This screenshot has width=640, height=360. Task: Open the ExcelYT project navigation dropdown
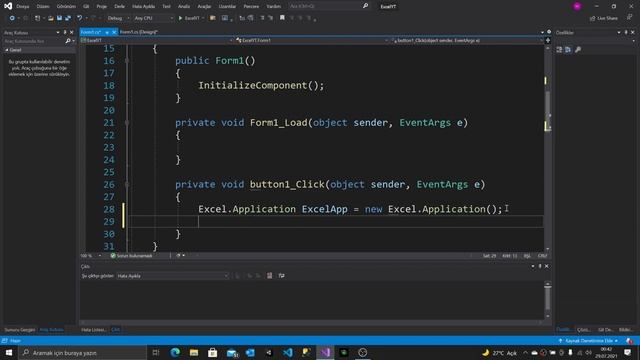(x=157, y=40)
